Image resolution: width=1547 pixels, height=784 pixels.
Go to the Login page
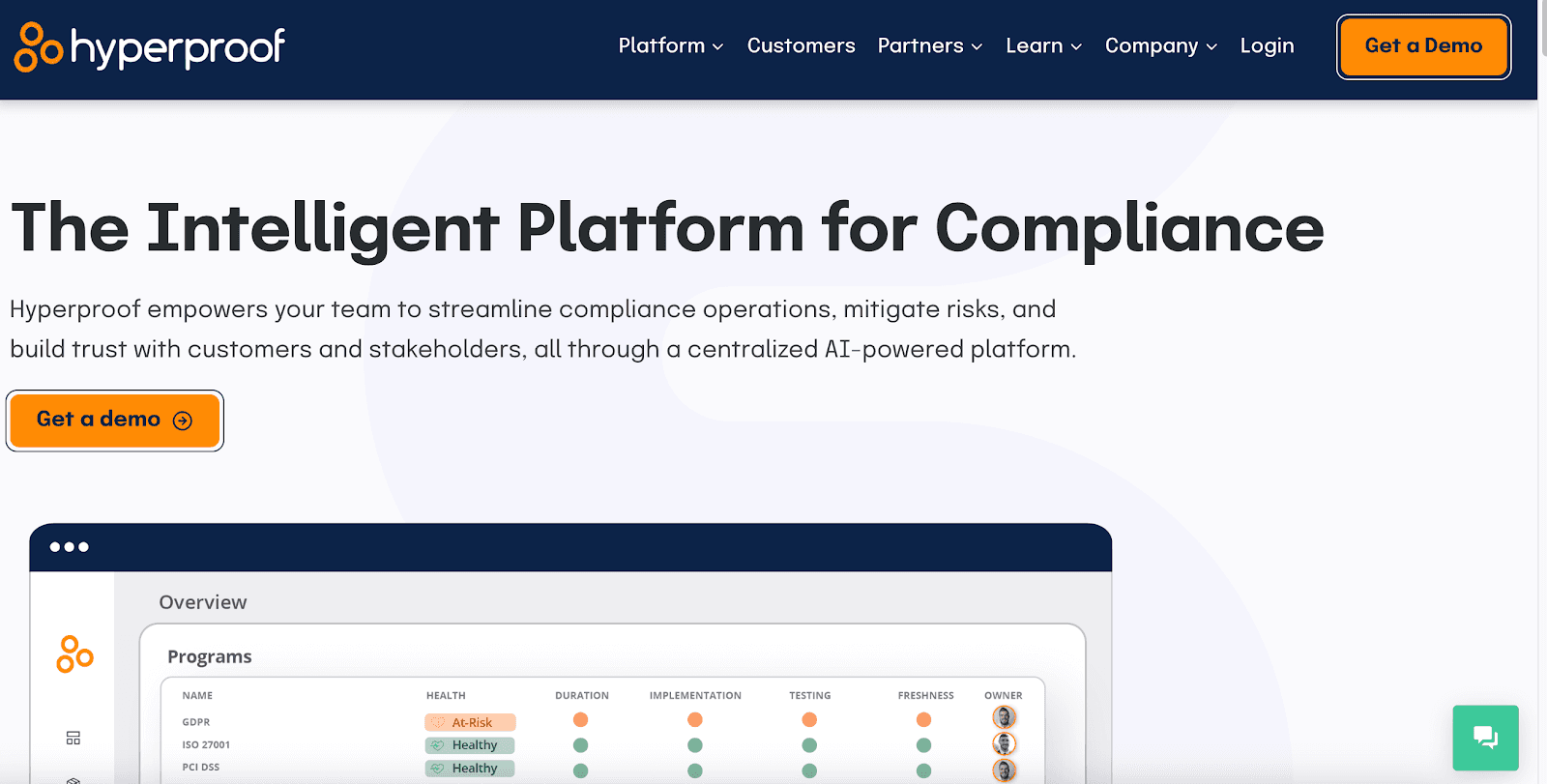[1267, 45]
